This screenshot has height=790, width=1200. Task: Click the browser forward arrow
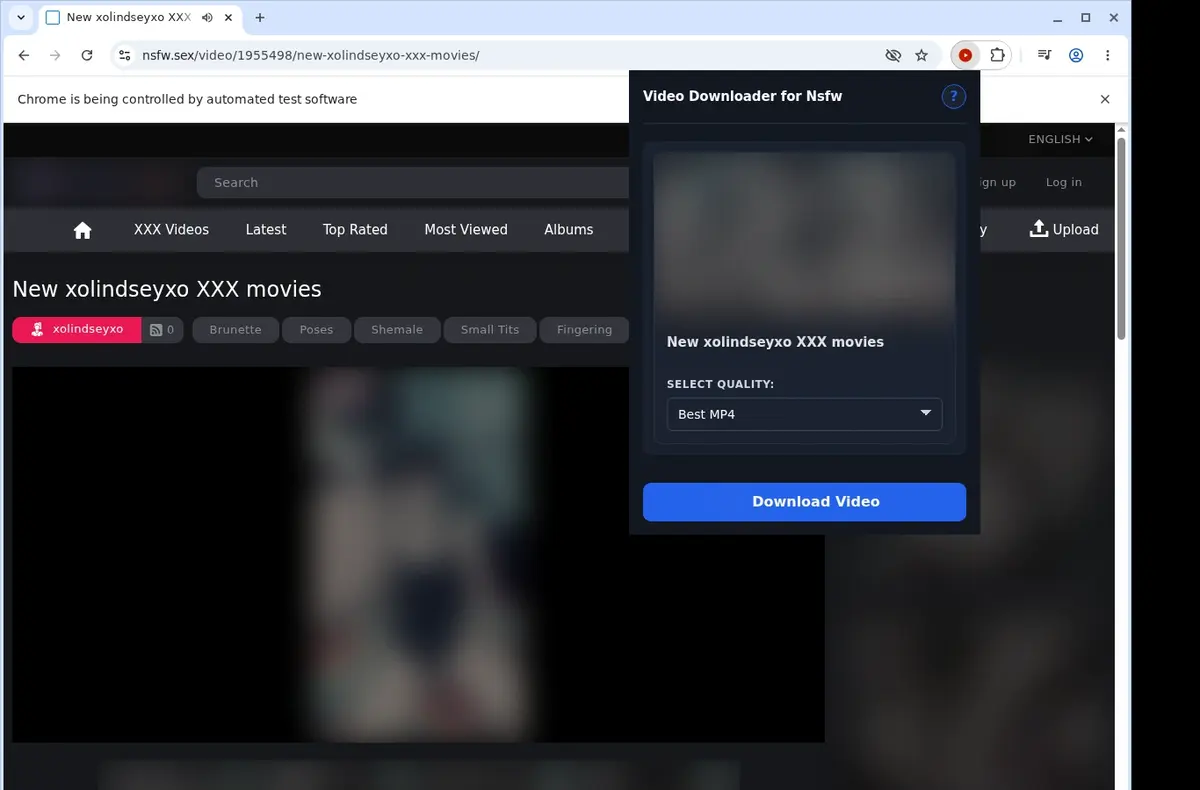point(55,56)
